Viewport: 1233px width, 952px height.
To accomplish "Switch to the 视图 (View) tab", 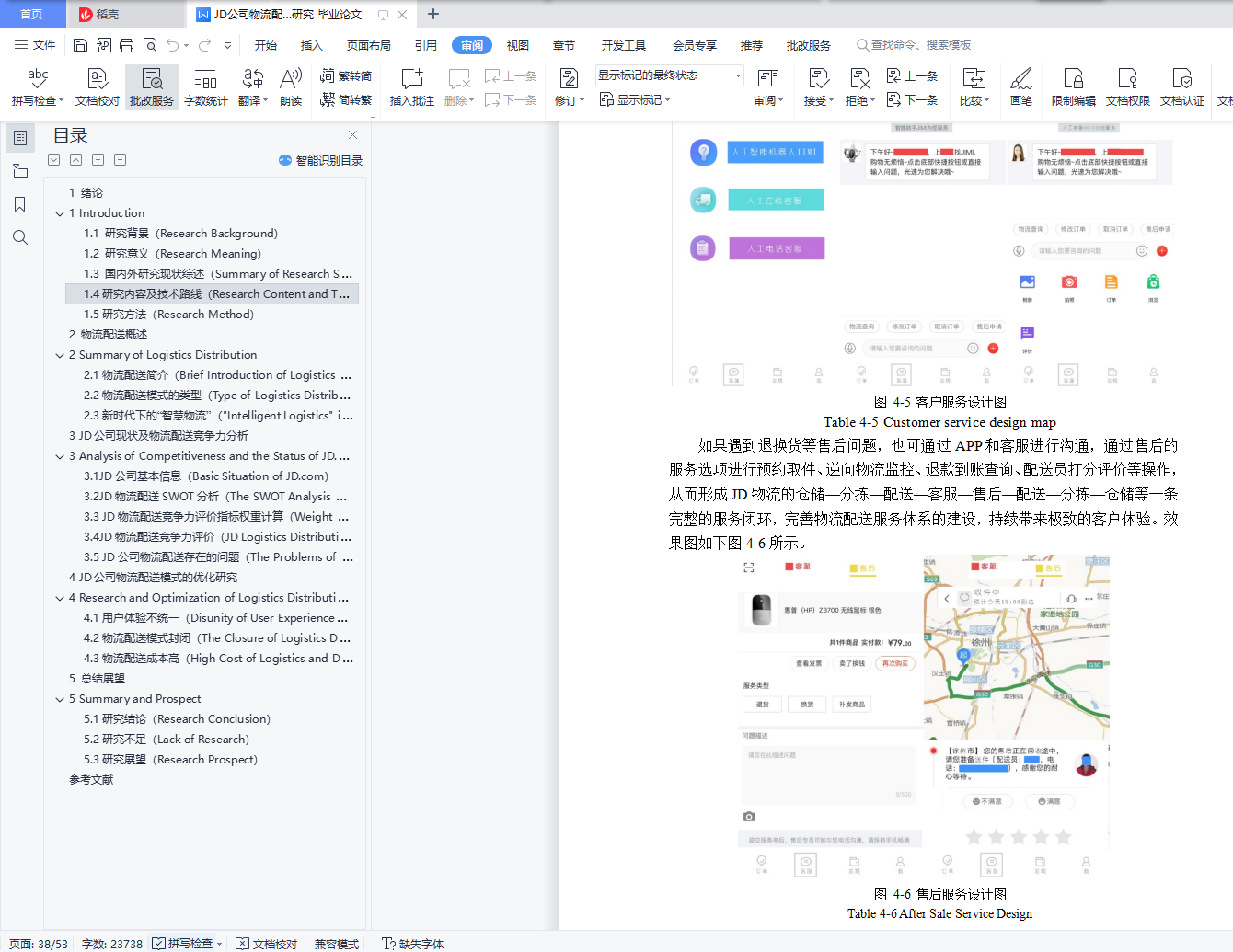I will pyautogui.click(x=518, y=45).
